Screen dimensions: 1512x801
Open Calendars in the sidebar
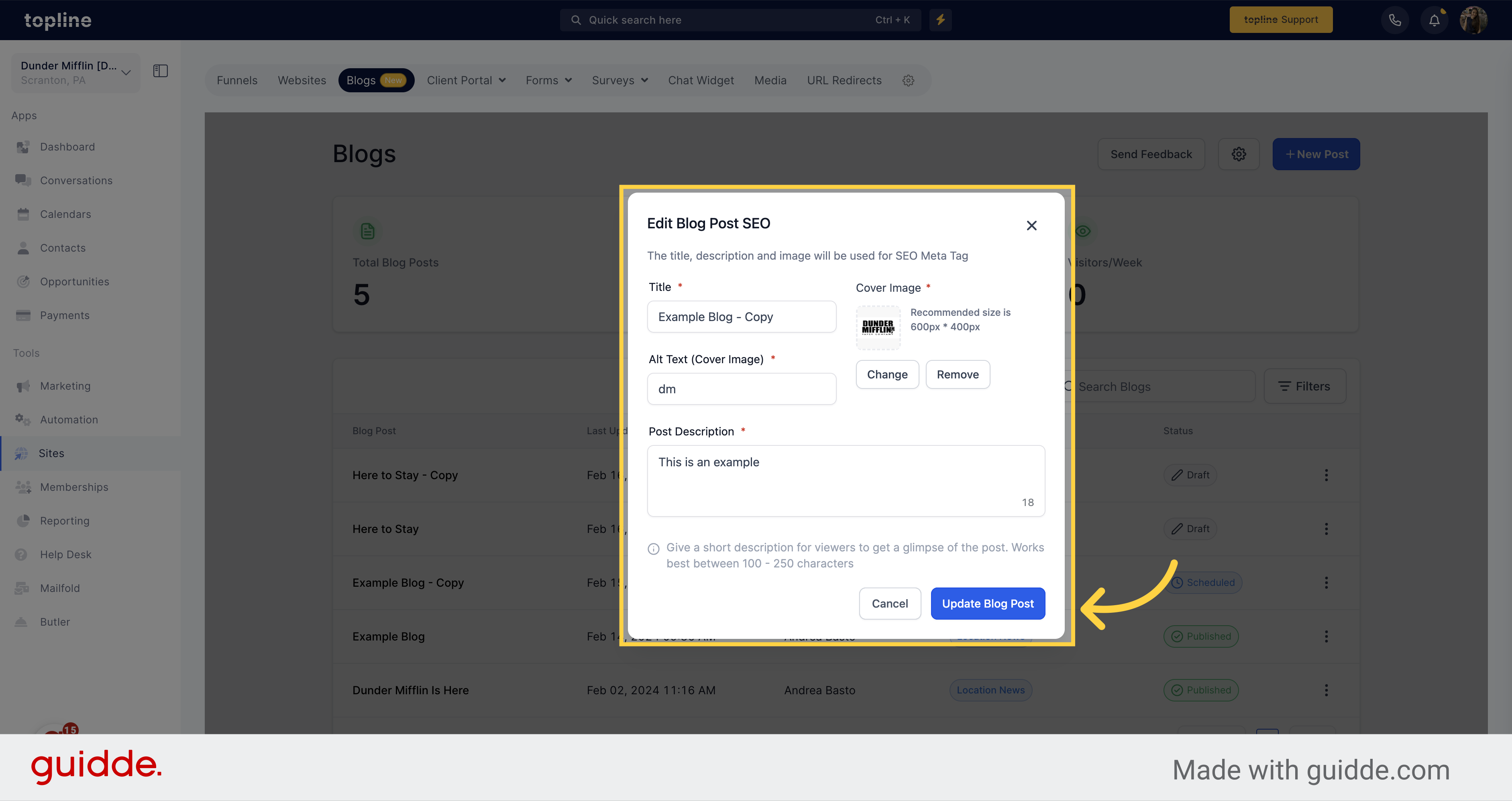tap(66, 214)
